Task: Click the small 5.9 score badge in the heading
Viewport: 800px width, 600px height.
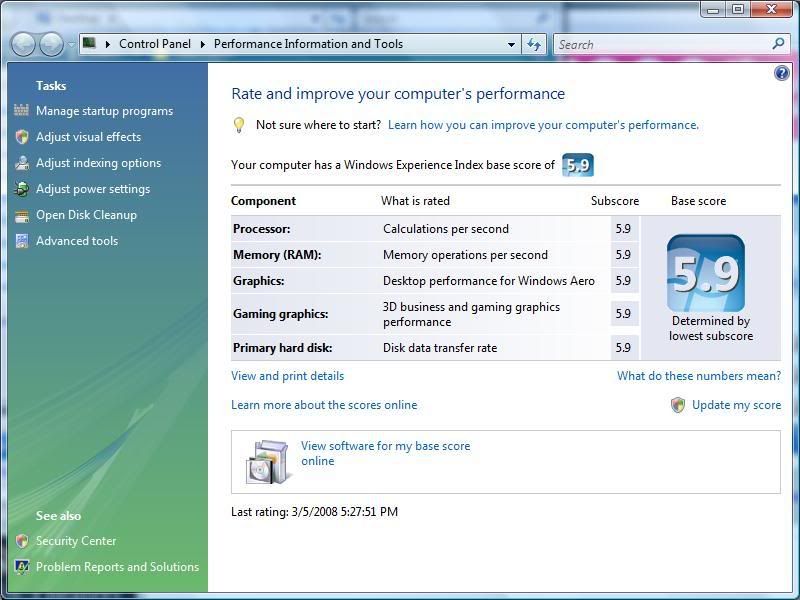Action: point(578,165)
